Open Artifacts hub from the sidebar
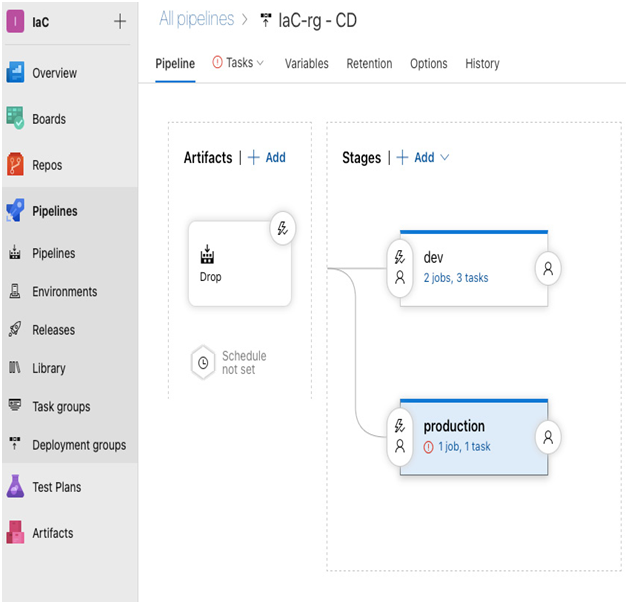Image resolution: width=628 pixels, height=604 pixels. coord(52,533)
